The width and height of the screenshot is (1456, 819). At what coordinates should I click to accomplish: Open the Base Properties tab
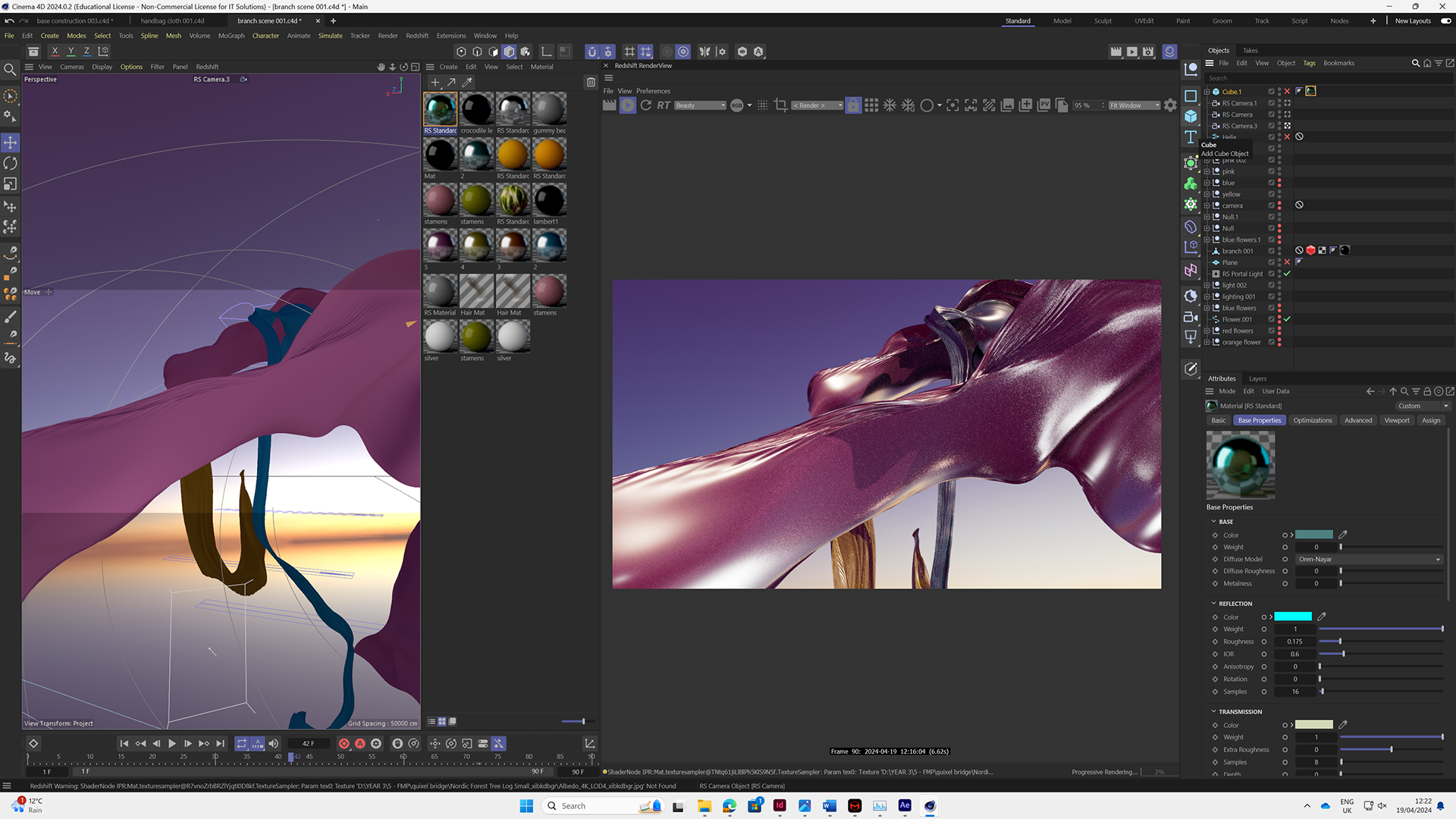tap(1259, 420)
